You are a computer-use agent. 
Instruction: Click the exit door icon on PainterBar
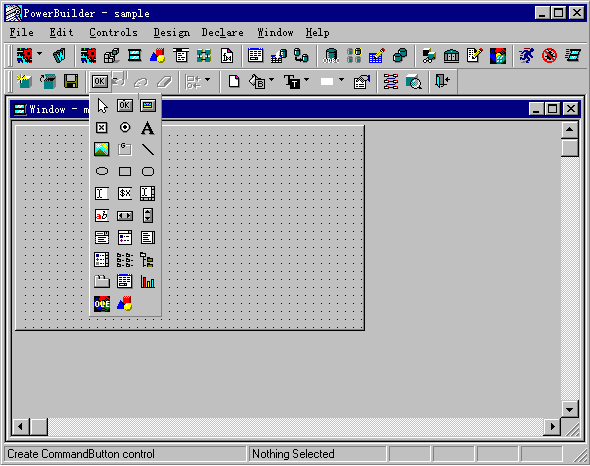(442, 81)
